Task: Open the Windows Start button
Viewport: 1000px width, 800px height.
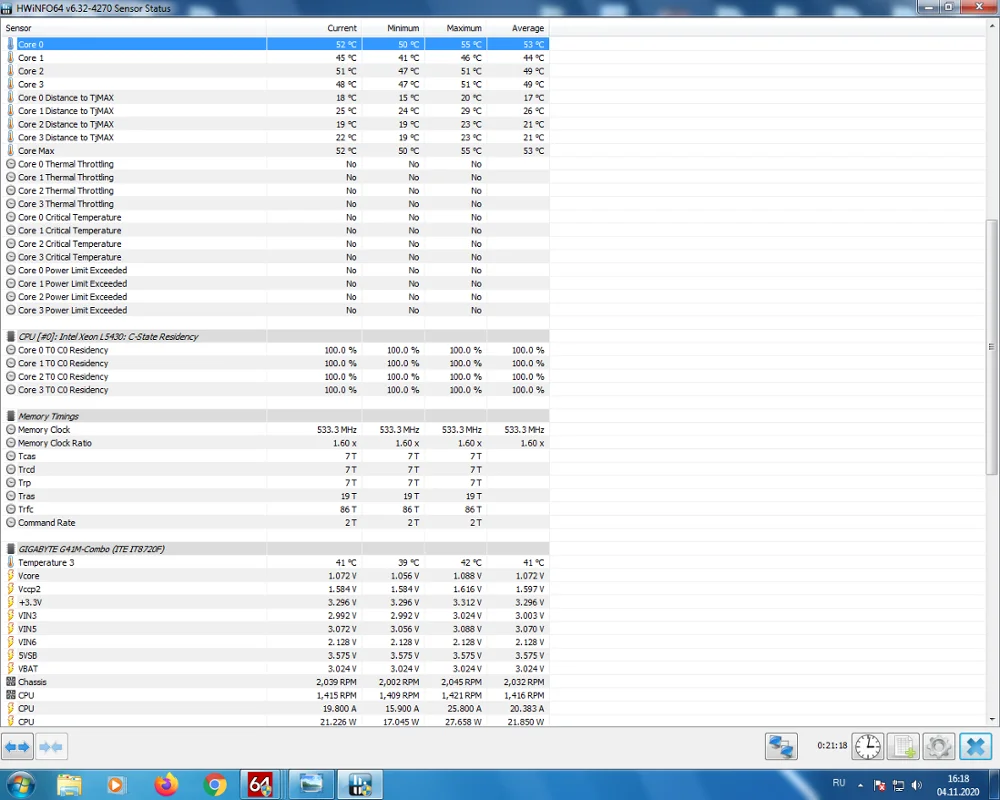Action: (20, 784)
